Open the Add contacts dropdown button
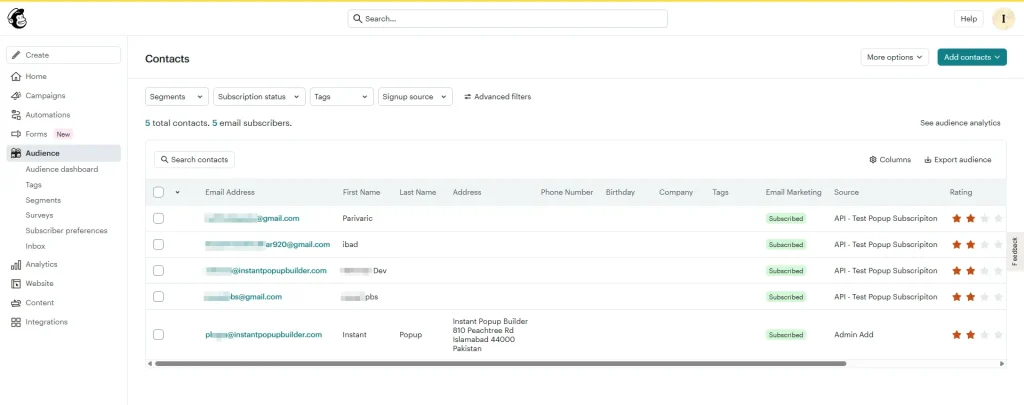The image size is (1024, 405). coord(971,57)
